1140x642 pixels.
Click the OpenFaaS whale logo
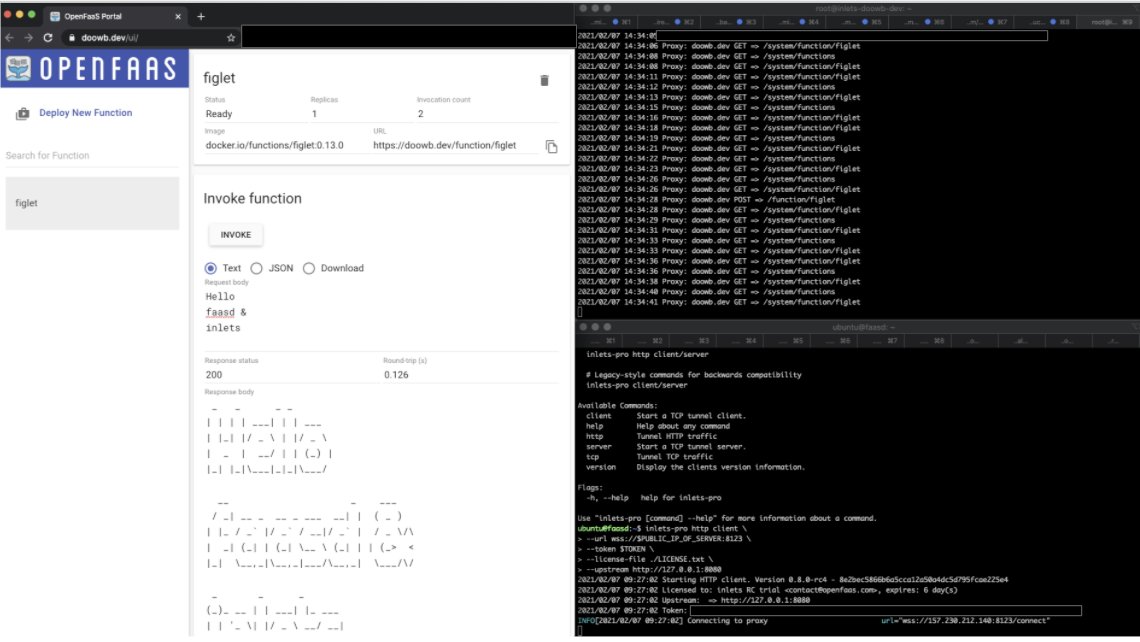(x=18, y=68)
